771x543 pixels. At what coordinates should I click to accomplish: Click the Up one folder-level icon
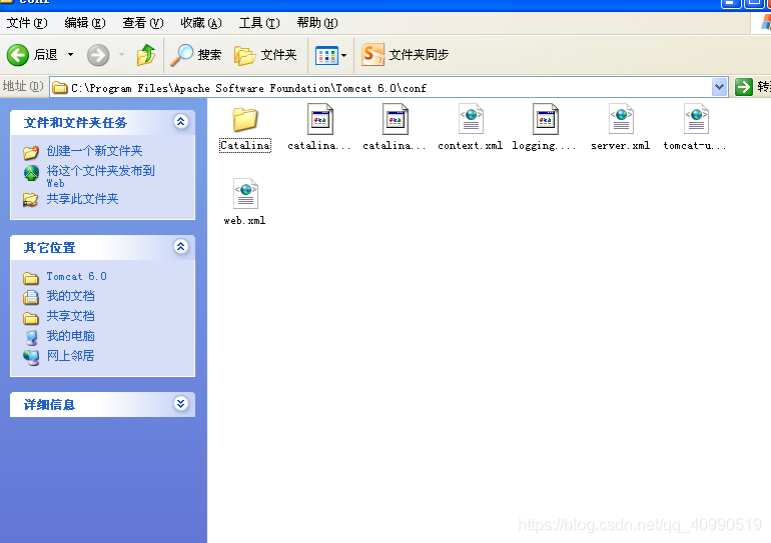(x=146, y=55)
